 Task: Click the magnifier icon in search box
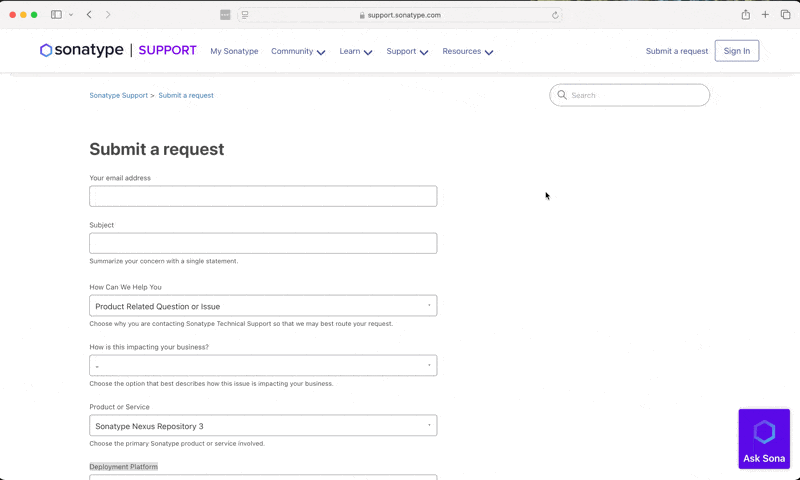point(562,95)
